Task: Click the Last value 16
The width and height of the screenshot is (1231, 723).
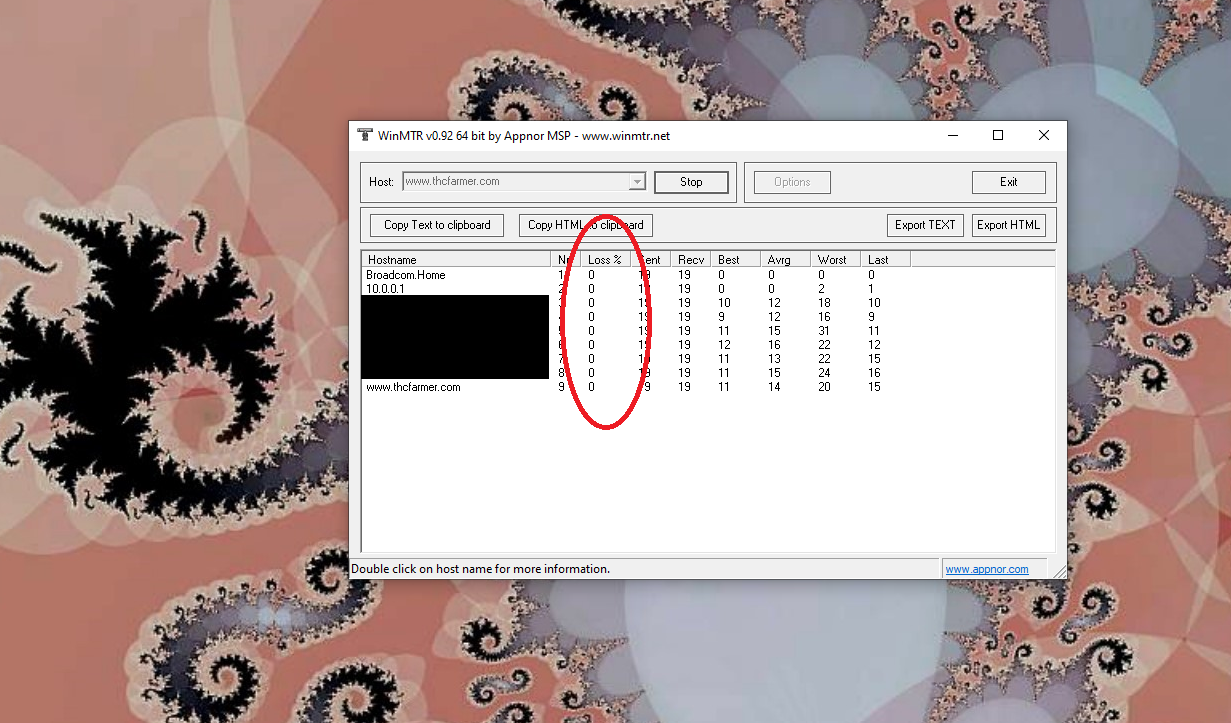Action: [874, 373]
